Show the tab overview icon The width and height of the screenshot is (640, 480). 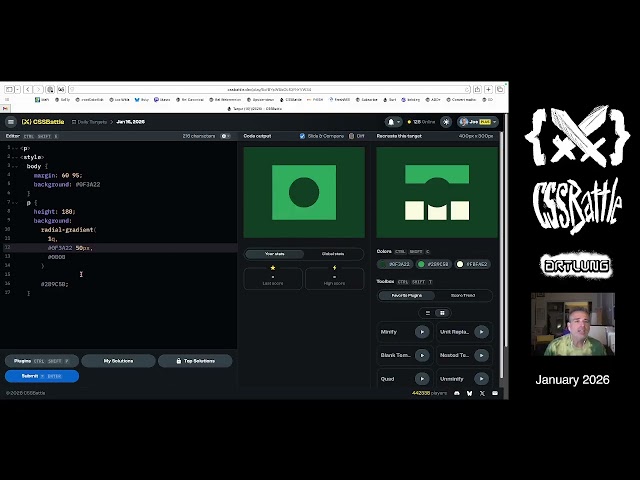[500, 89]
